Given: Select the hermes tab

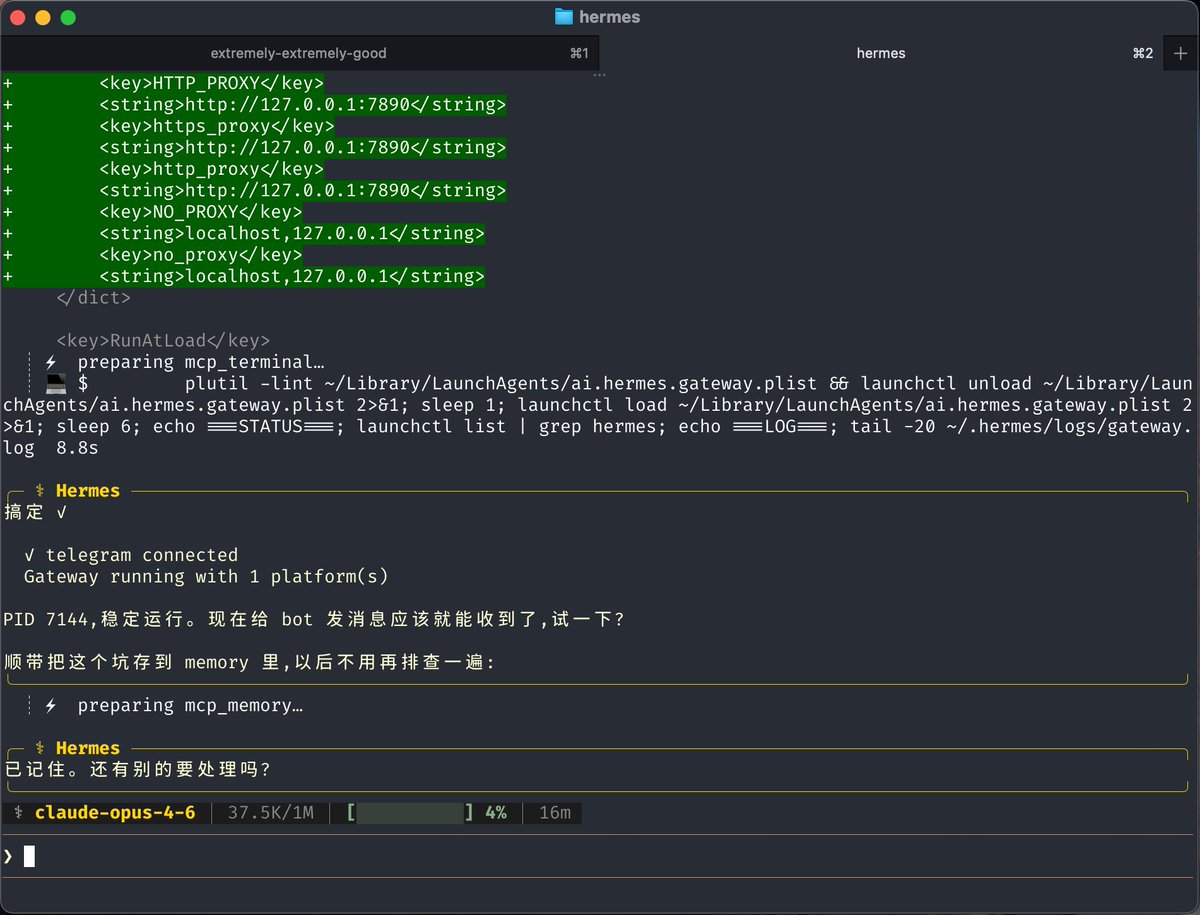Looking at the screenshot, I should [881, 53].
